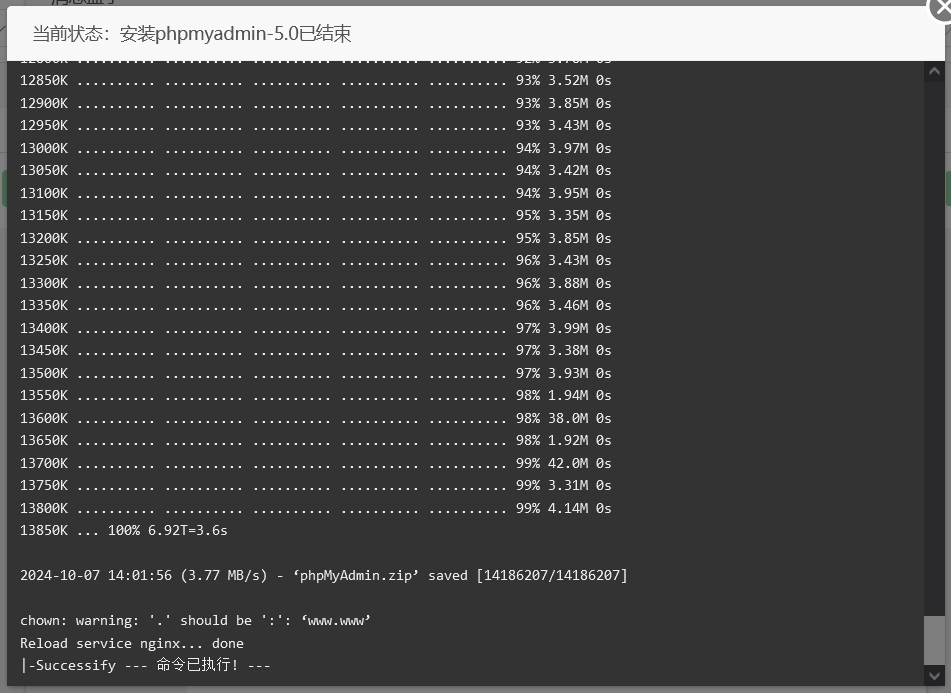The image size is (951, 693).
Task: Click the log line starting 13050K
Action: click(x=315, y=170)
